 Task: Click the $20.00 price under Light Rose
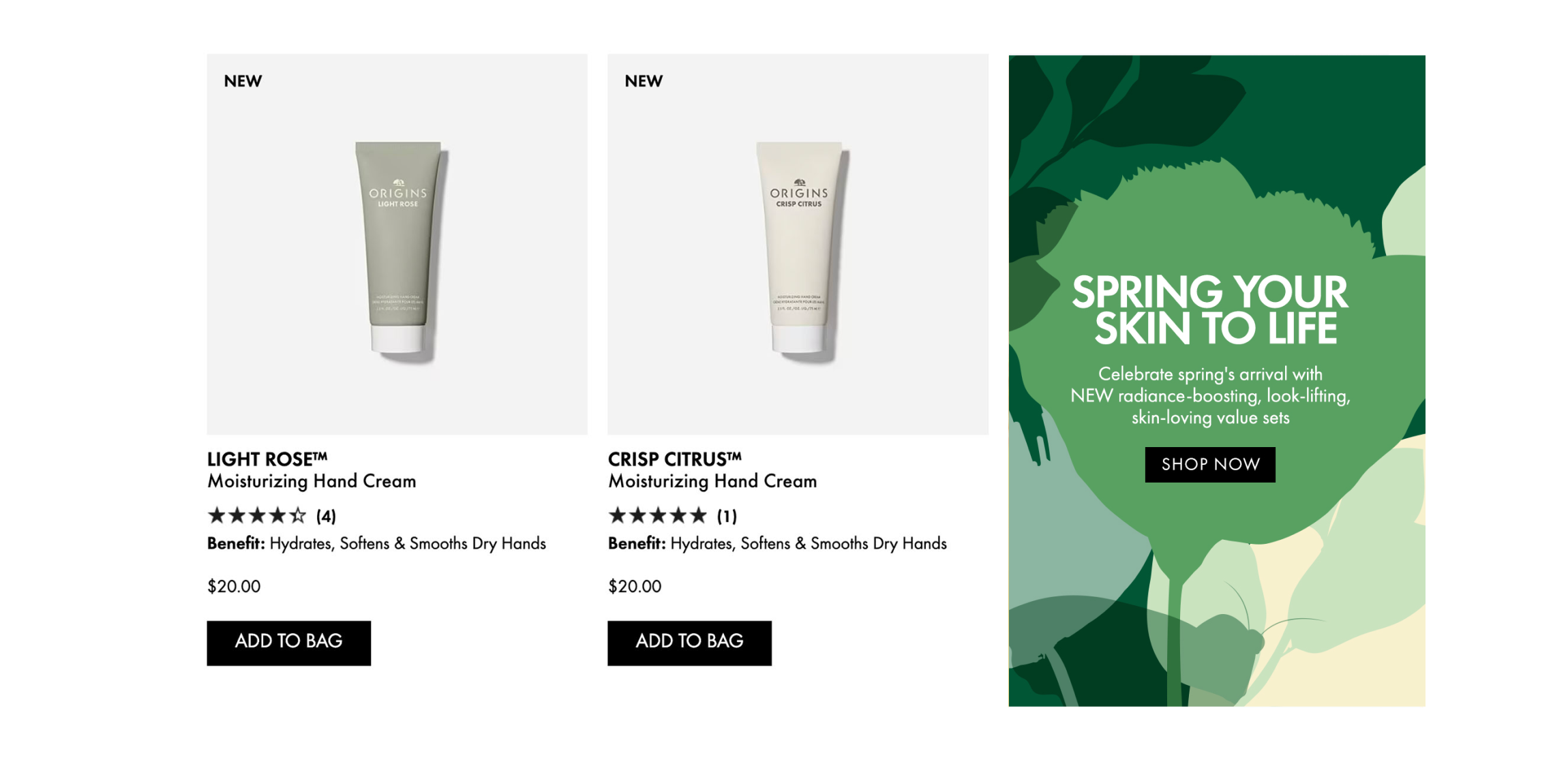[x=234, y=586]
